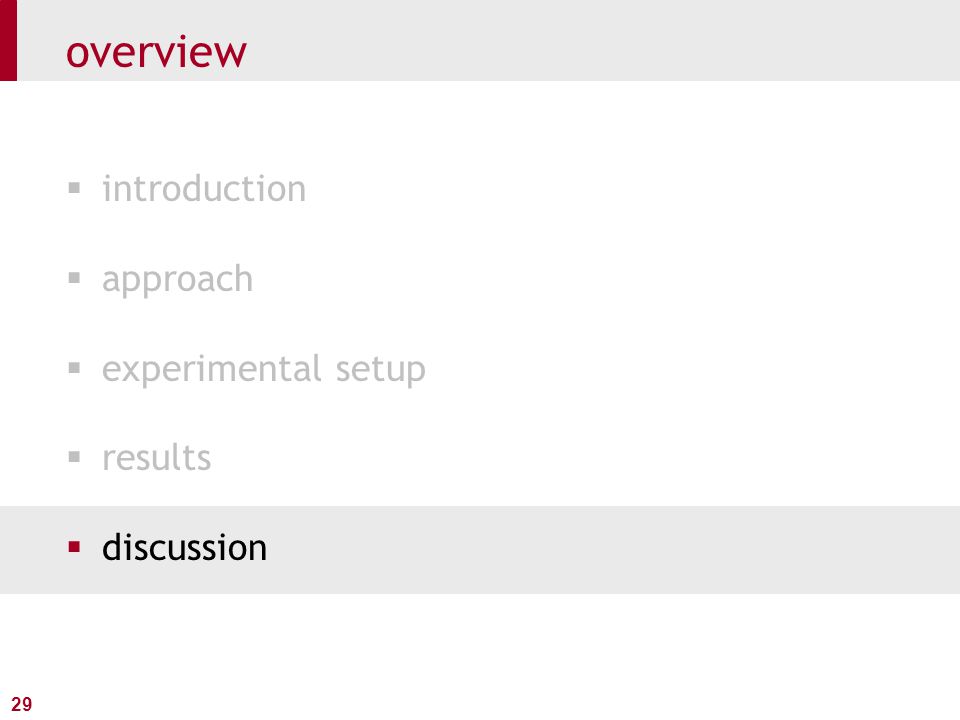Image resolution: width=960 pixels, height=720 pixels.
Task: Click slide number 29 in the corner
Action: (x=21, y=704)
